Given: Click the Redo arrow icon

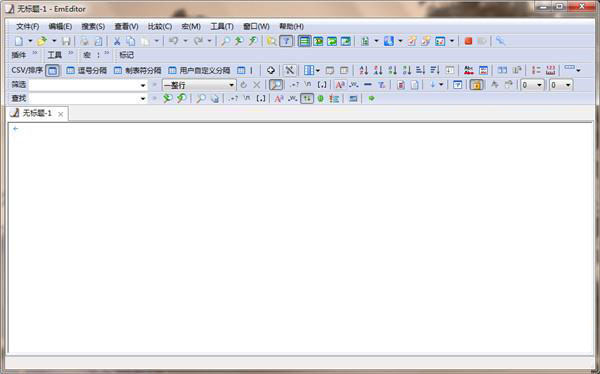Looking at the screenshot, I should (x=198, y=41).
